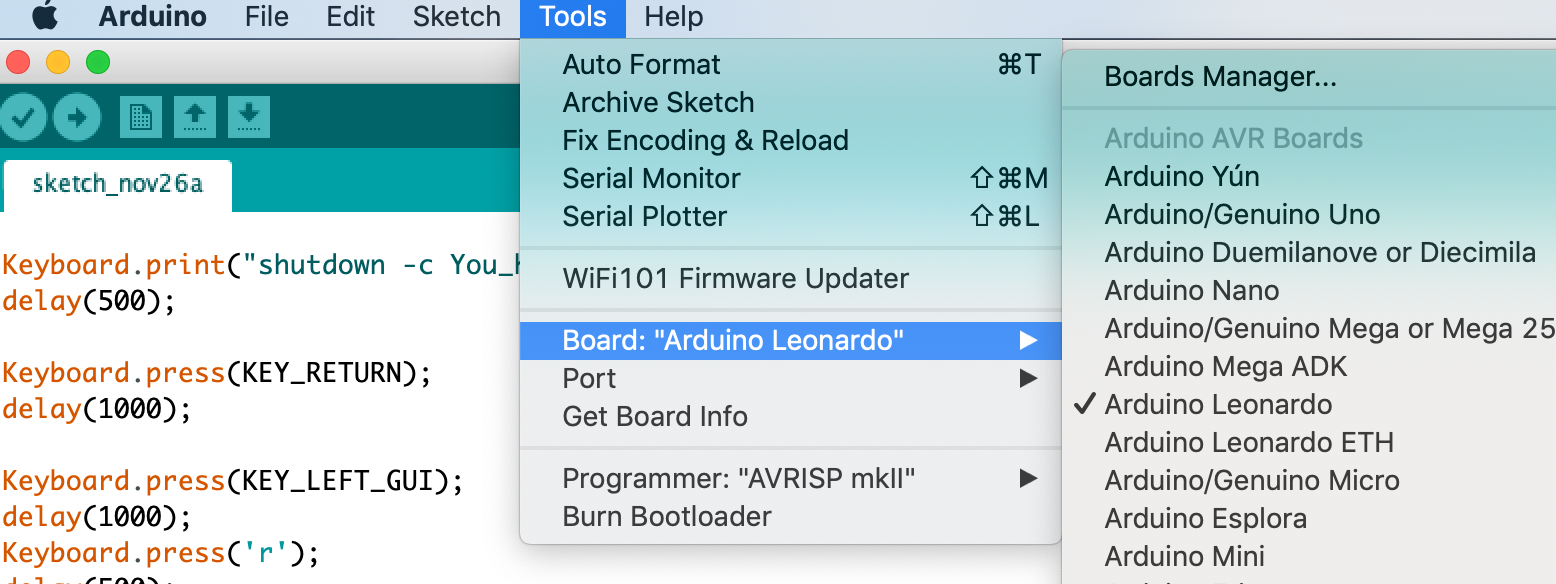Expand the Board: "Arduino Leonardo" submenu
The image size is (1556, 584).
click(x=791, y=341)
